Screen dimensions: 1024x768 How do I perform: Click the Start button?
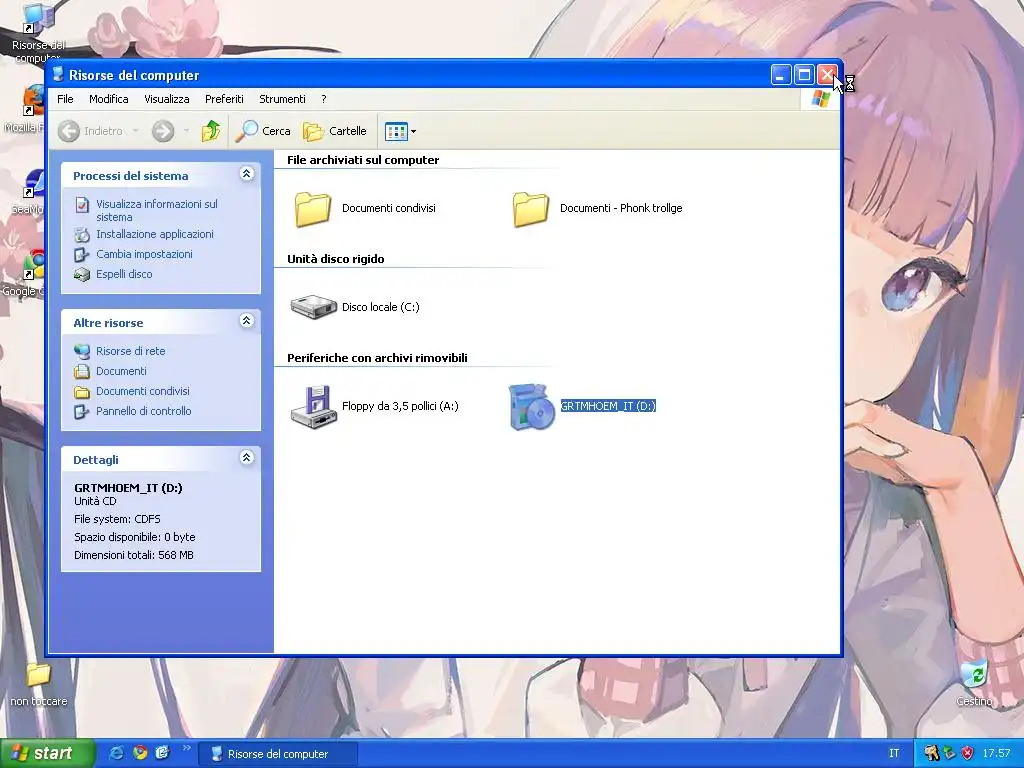click(47, 754)
